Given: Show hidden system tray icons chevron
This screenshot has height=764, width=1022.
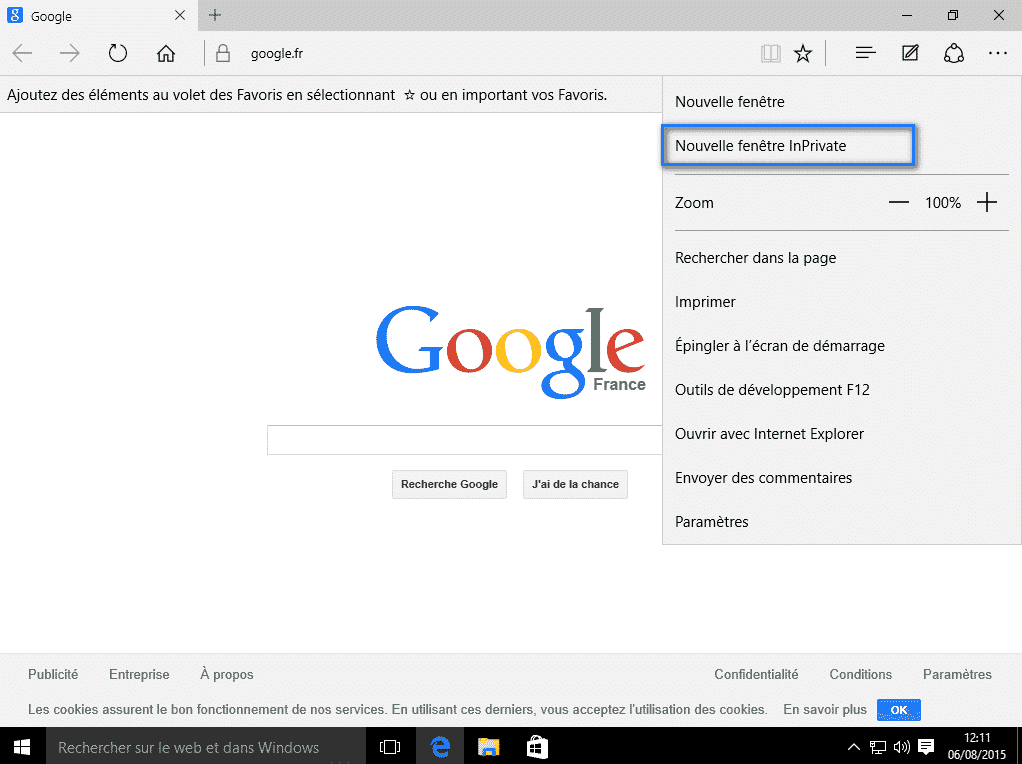Looking at the screenshot, I should (x=854, y=747).
